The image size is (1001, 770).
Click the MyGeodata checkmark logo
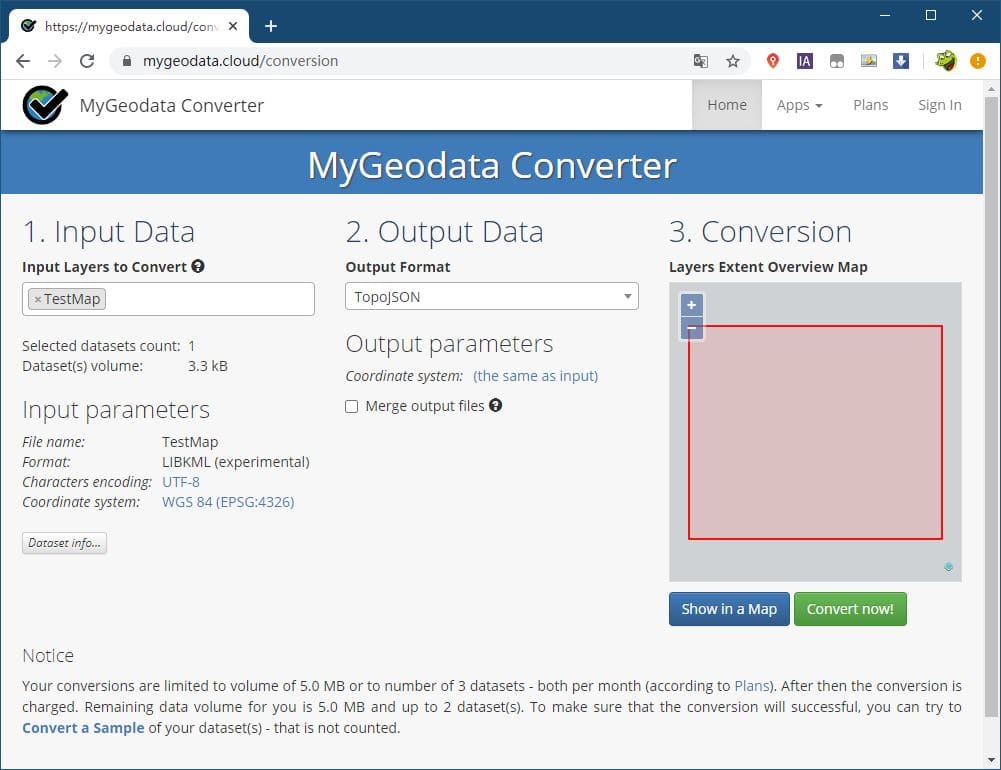tap(45, 105)
